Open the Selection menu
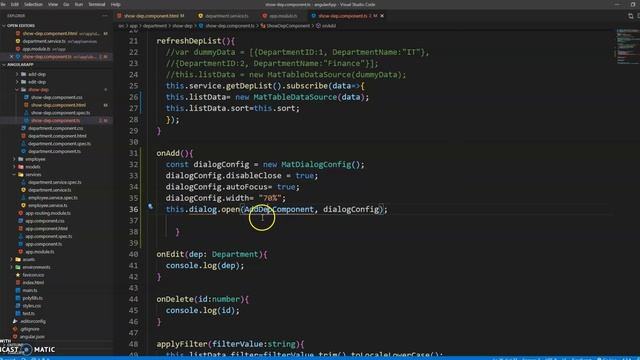This screenshot has width=640, height=360. [33, 4]
